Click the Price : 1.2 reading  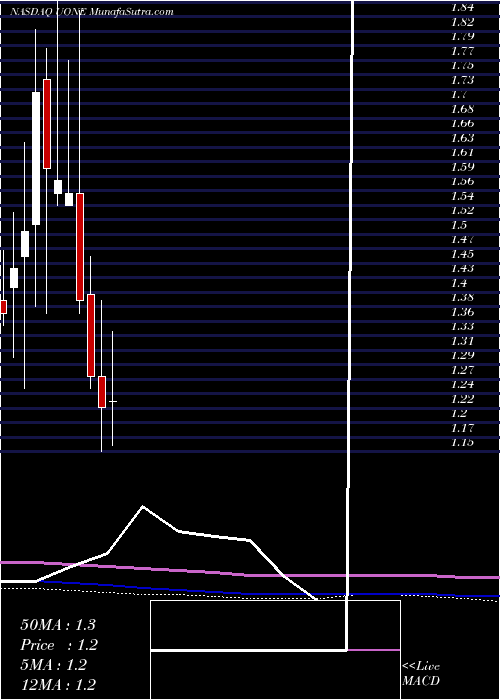click(x=59, y=645)
